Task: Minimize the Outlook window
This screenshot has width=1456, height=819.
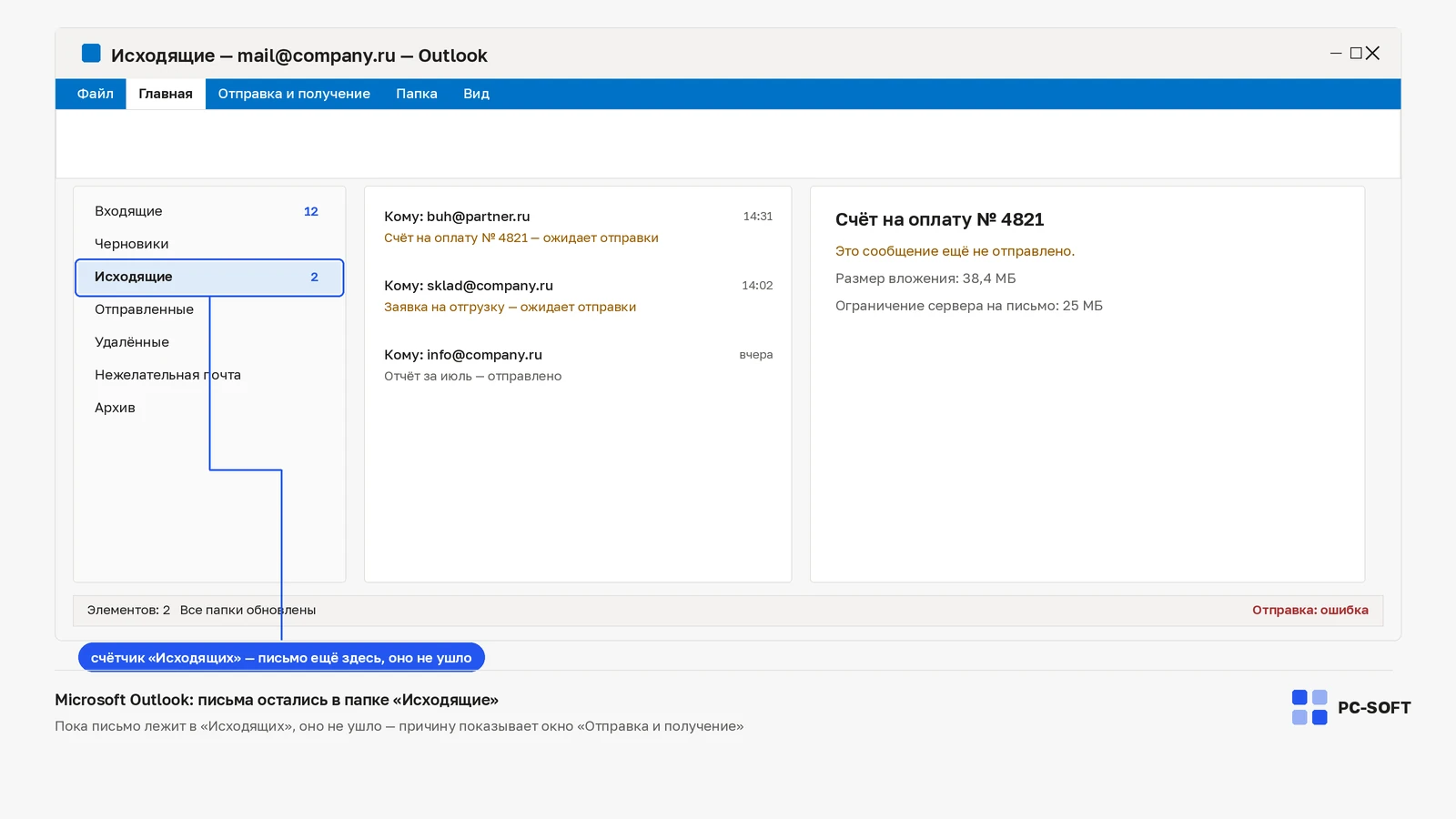Action: [1336, 54]
